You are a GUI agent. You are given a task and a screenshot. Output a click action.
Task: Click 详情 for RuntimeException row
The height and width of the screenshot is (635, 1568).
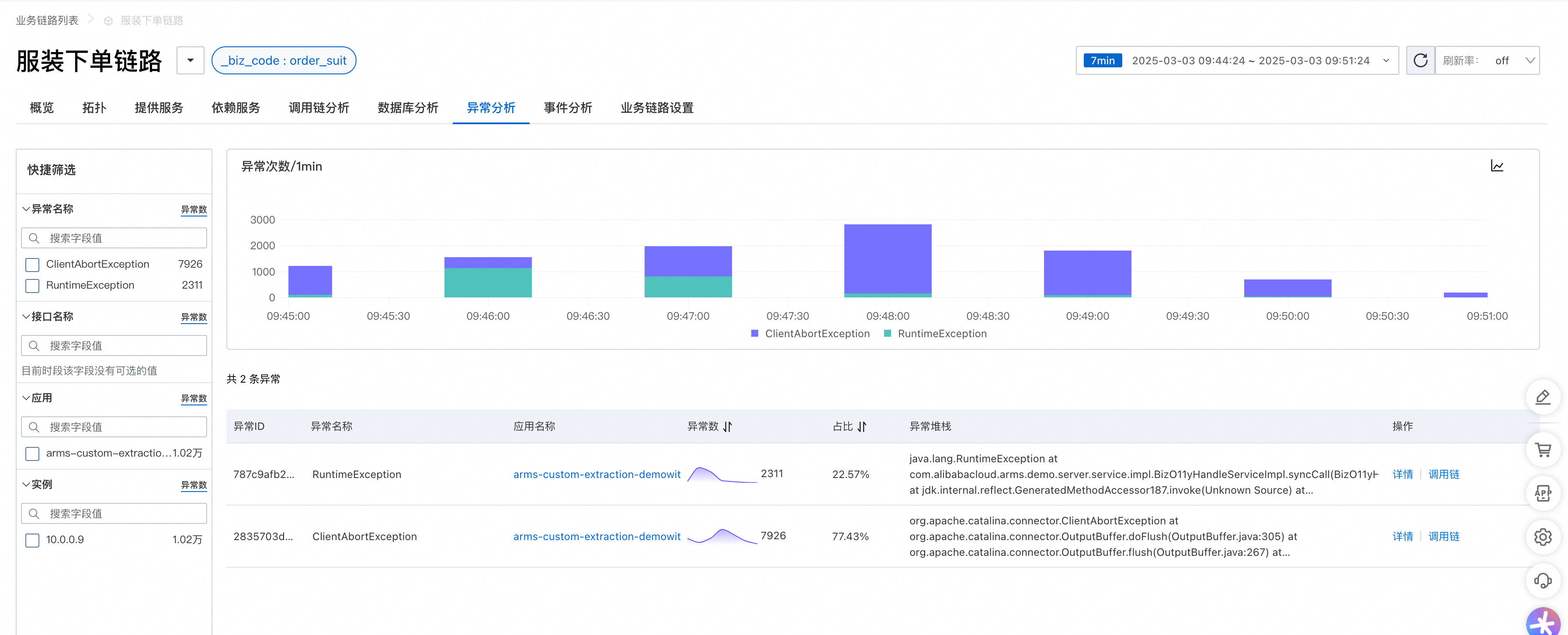click(1402, 474)
